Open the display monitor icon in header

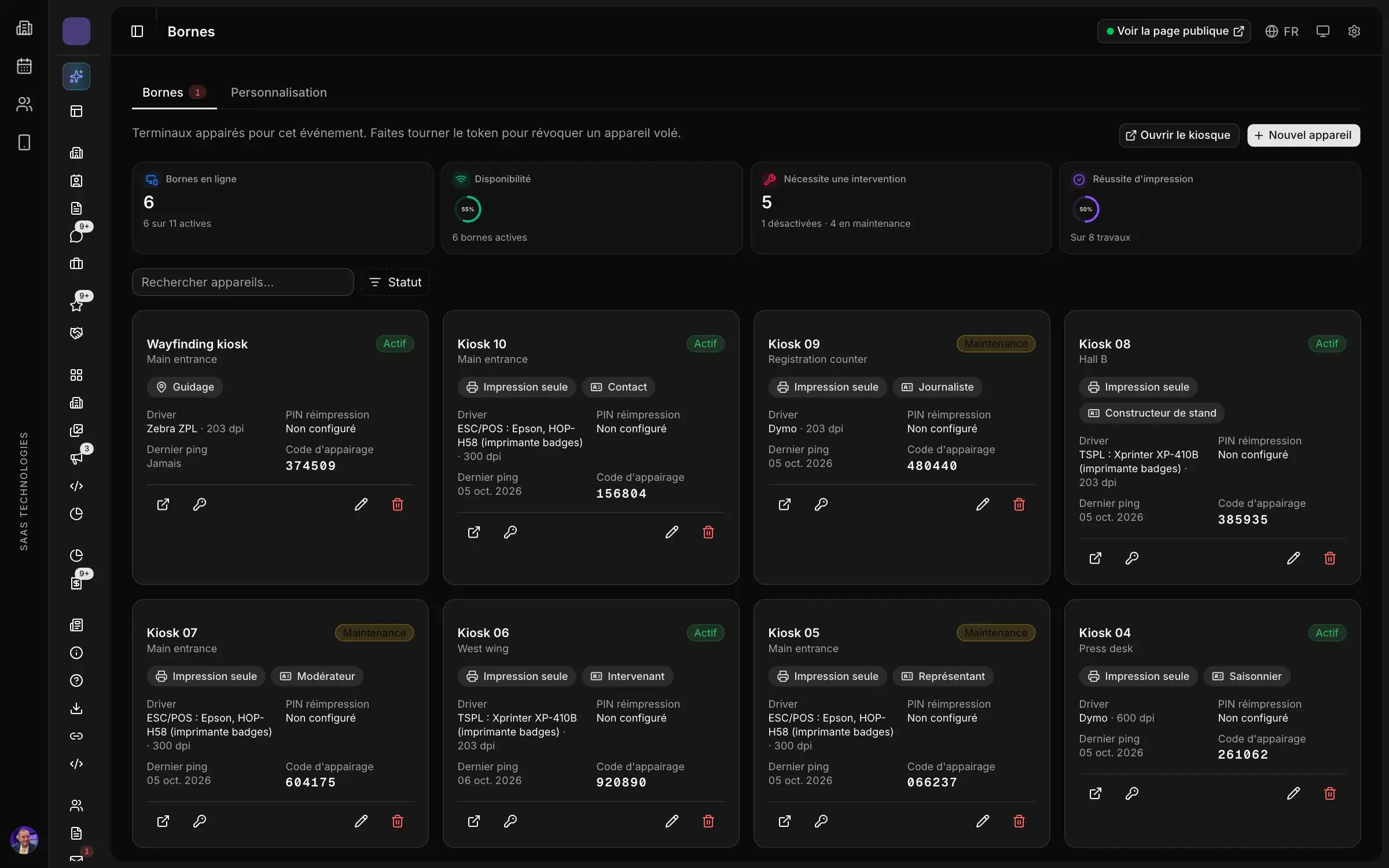tap(1322, 31)
